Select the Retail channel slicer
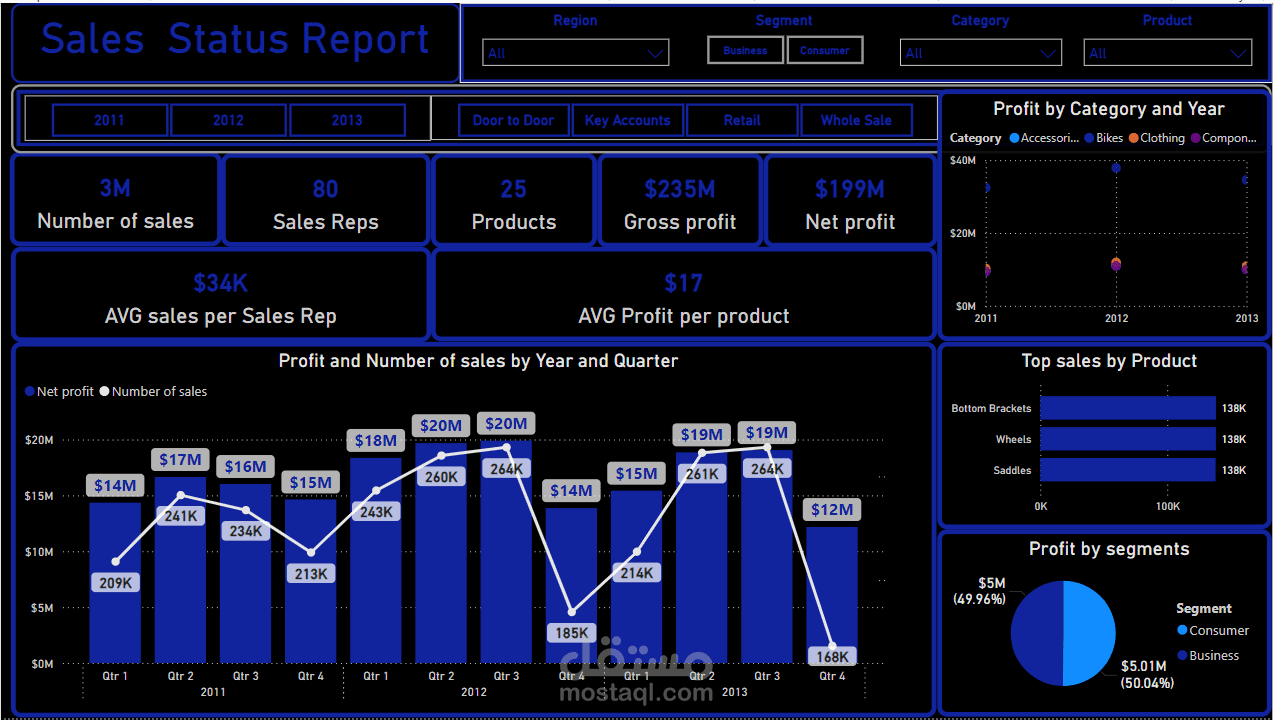The height and width of the screenshot is (720, 1274). click(x=742, y=119)
